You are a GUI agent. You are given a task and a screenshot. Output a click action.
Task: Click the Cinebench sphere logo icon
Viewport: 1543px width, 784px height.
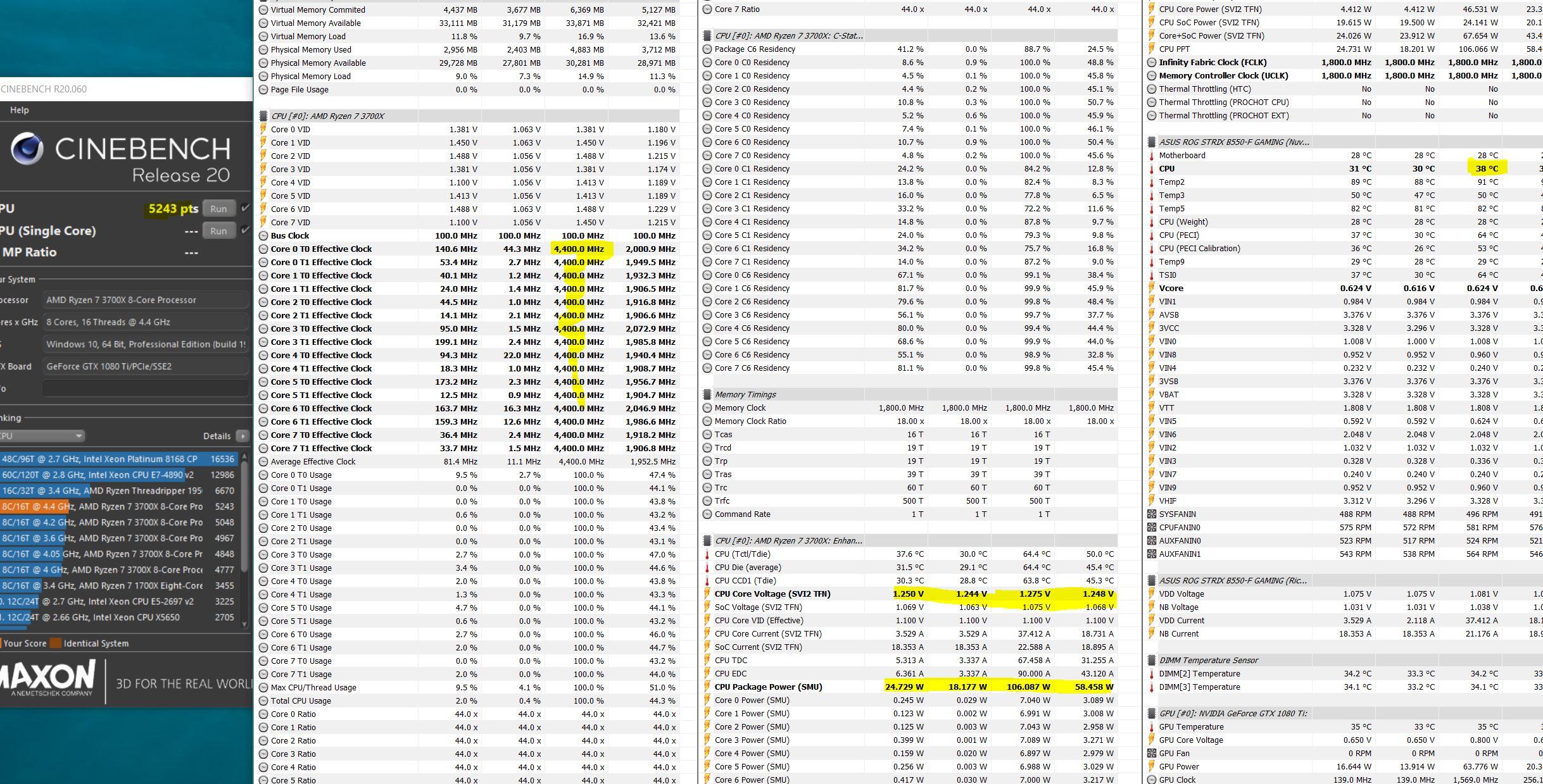(x=27, y=149)
